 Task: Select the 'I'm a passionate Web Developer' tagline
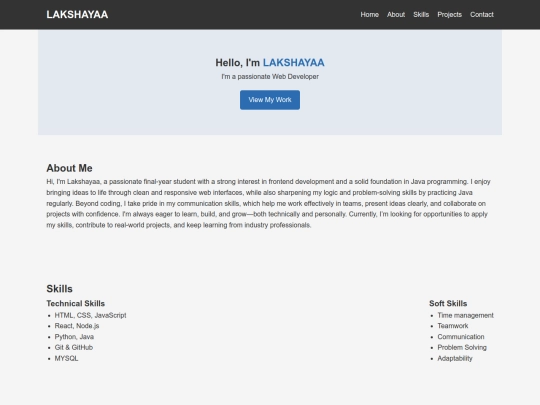270,77
